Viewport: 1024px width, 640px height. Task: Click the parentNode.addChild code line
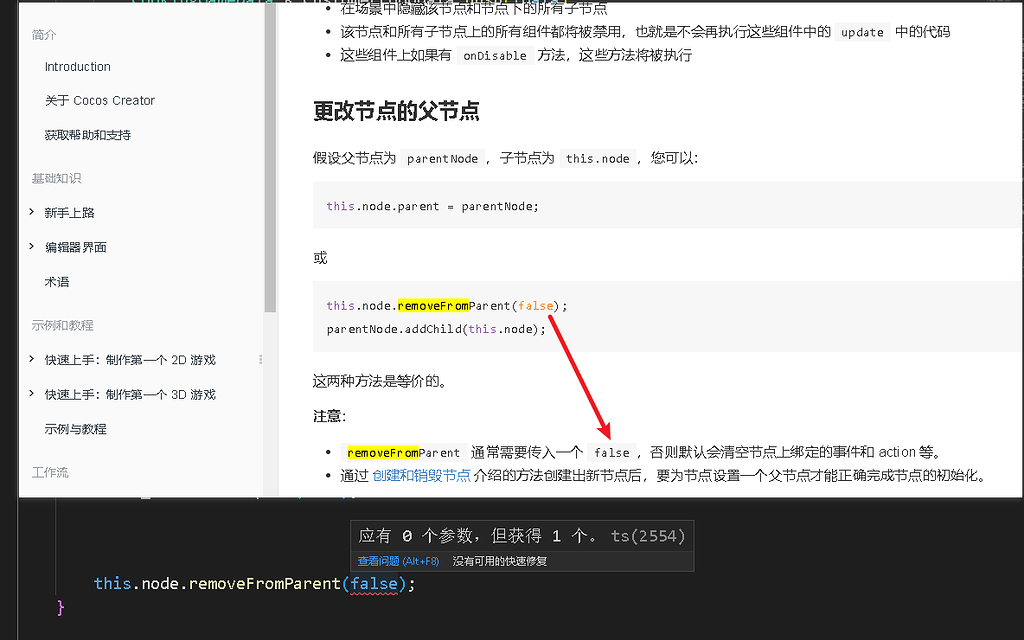436,329
